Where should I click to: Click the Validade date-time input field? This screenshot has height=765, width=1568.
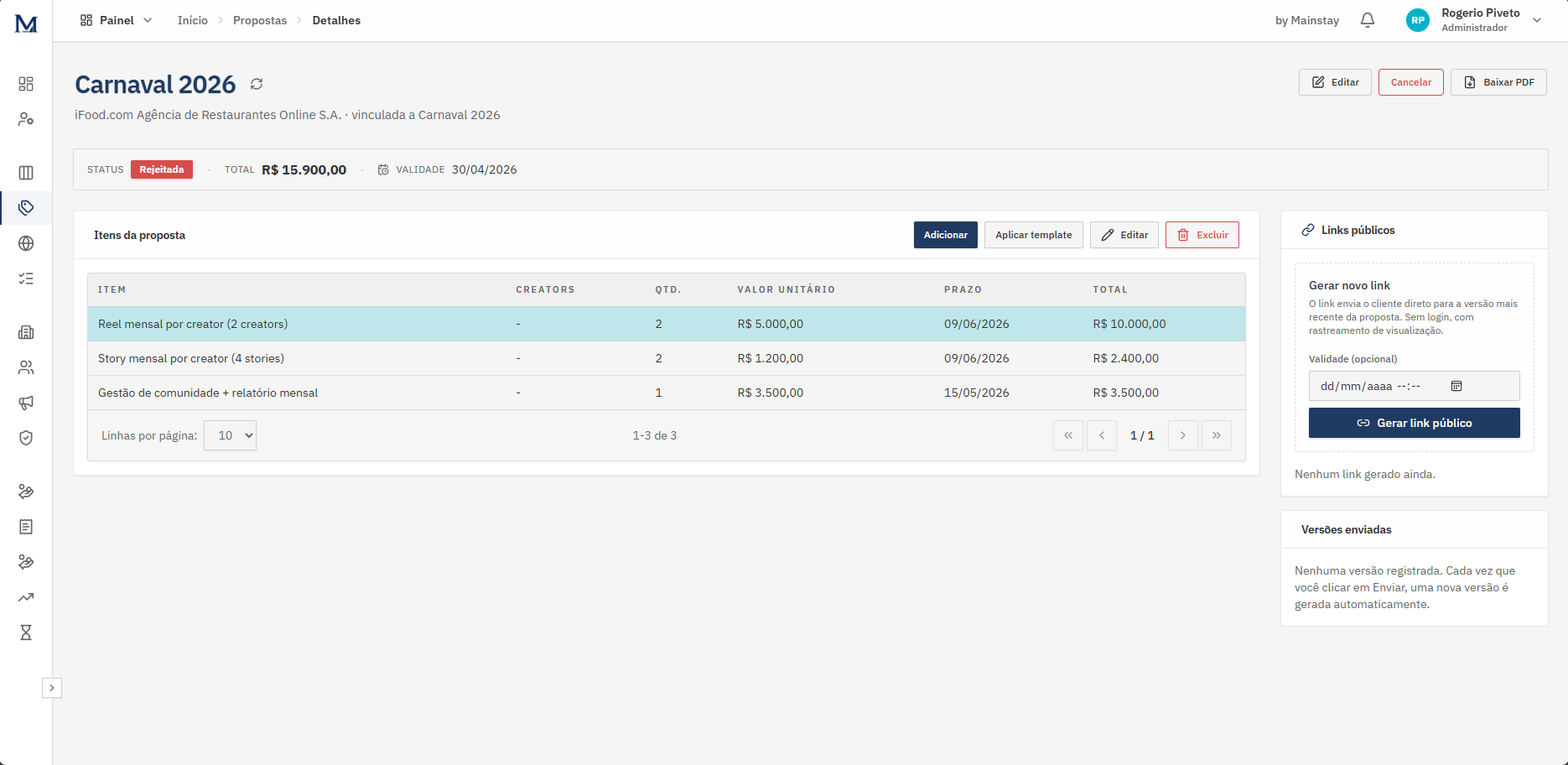tap(1415, 386)
